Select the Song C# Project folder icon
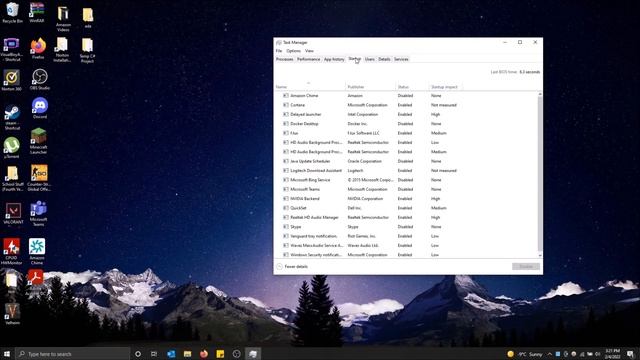This screenshot has height=360, width=640. (87, 51)
